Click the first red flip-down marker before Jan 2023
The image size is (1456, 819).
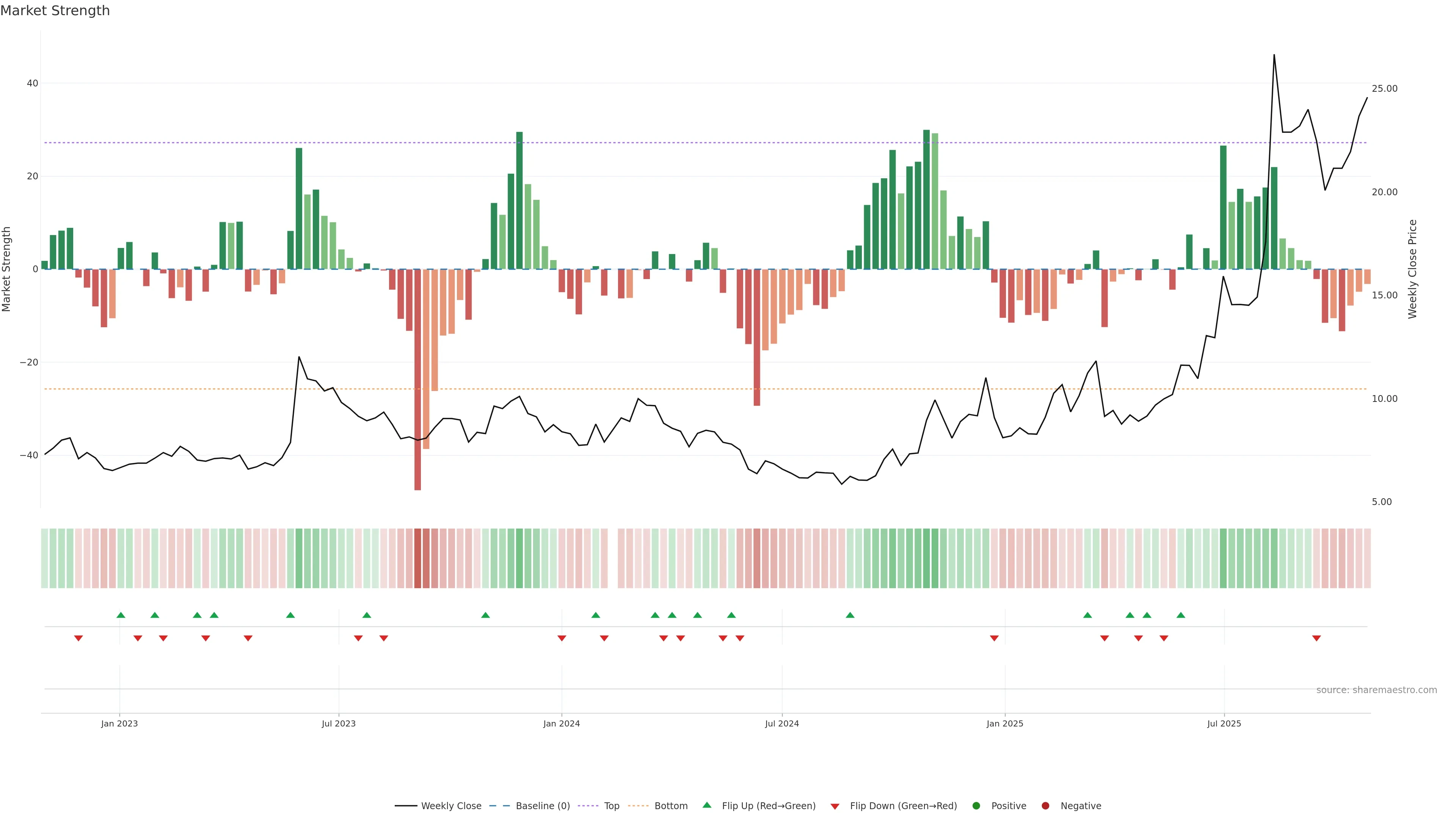click(x=78, y=638)
